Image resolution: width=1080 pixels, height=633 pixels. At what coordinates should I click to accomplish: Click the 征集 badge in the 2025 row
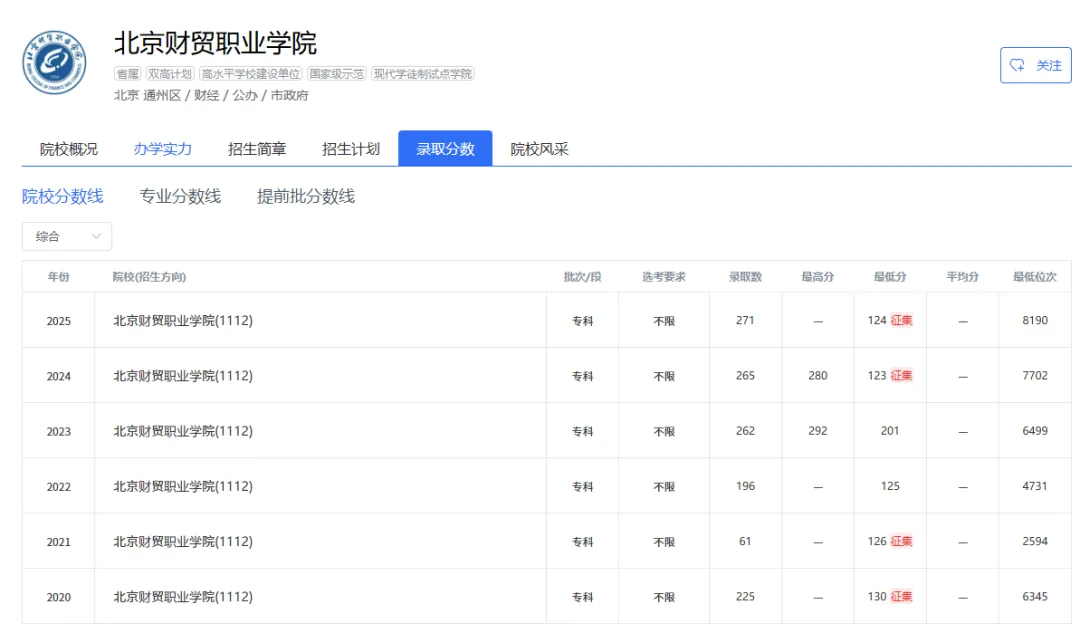pos(902,320)
